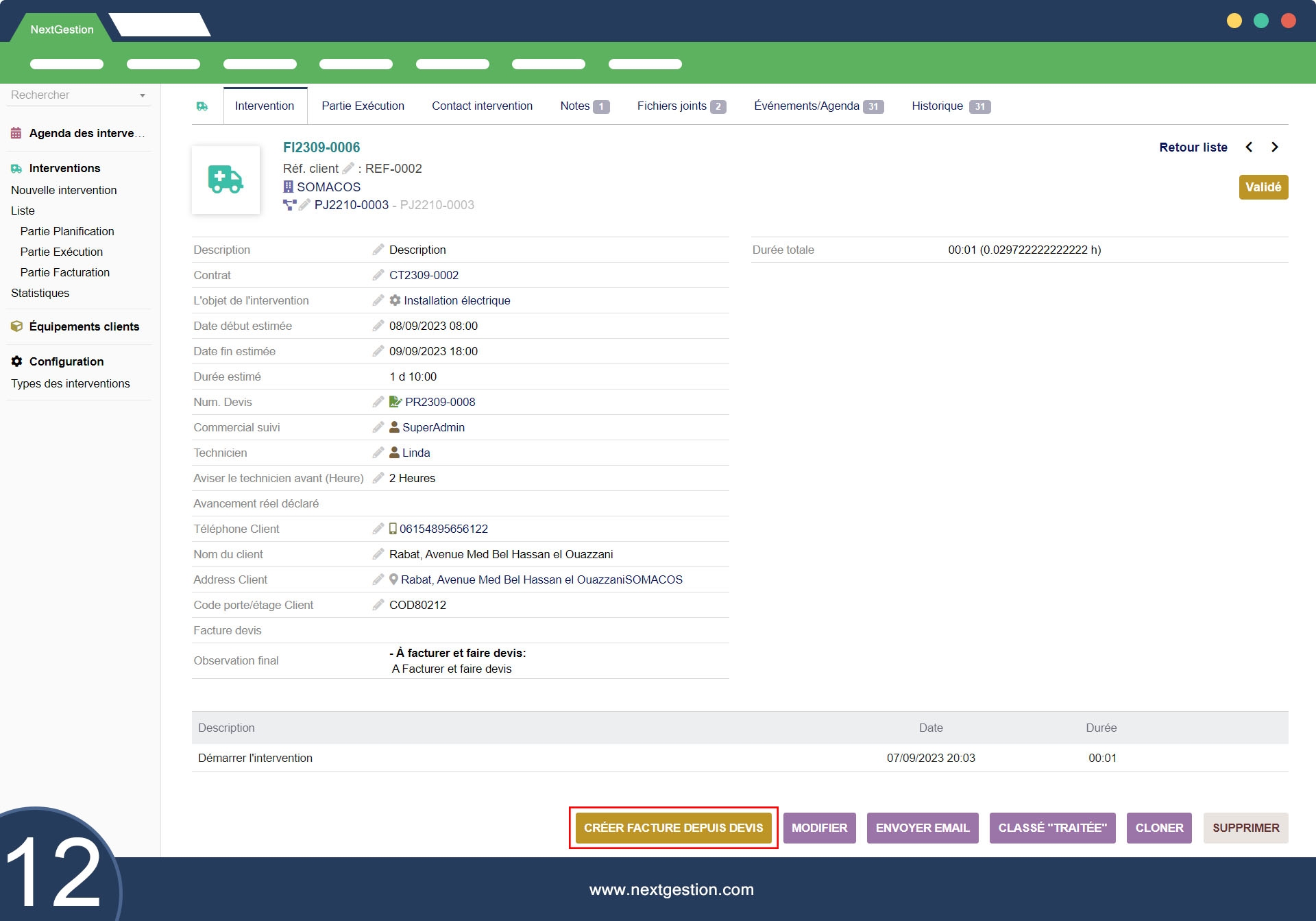Open the Partie Exécution tab
Viewport: 1316px width, 921px height.
click(x=363, y=106)
